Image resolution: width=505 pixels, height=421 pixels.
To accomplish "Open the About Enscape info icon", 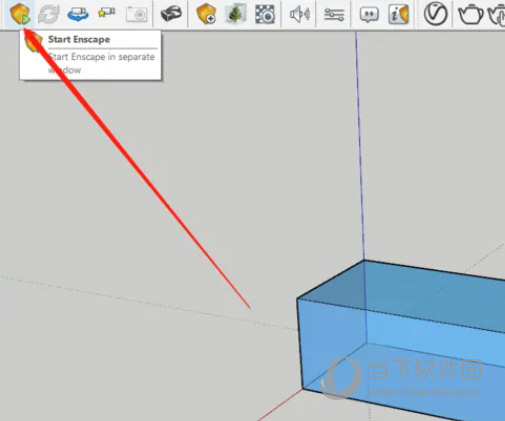I will pos(398,14).
